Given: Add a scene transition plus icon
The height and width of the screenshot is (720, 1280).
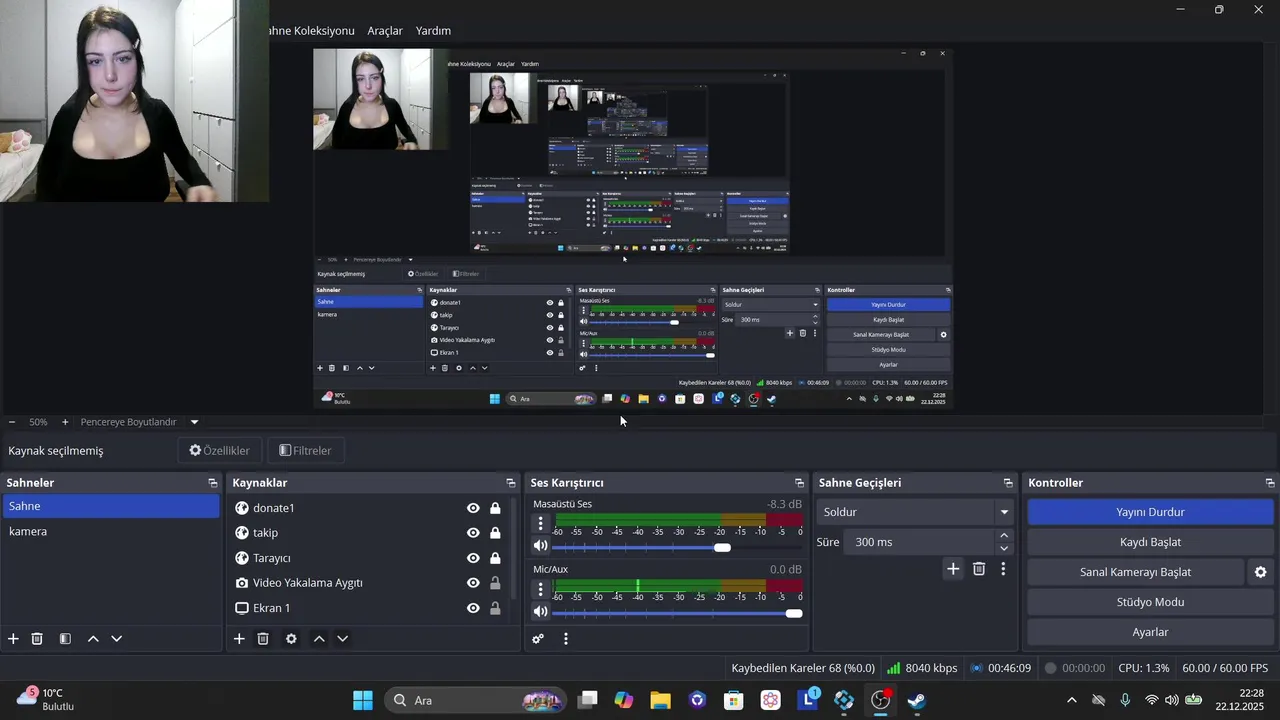Looking at the screenshot, I should click(x=953, y=568).
